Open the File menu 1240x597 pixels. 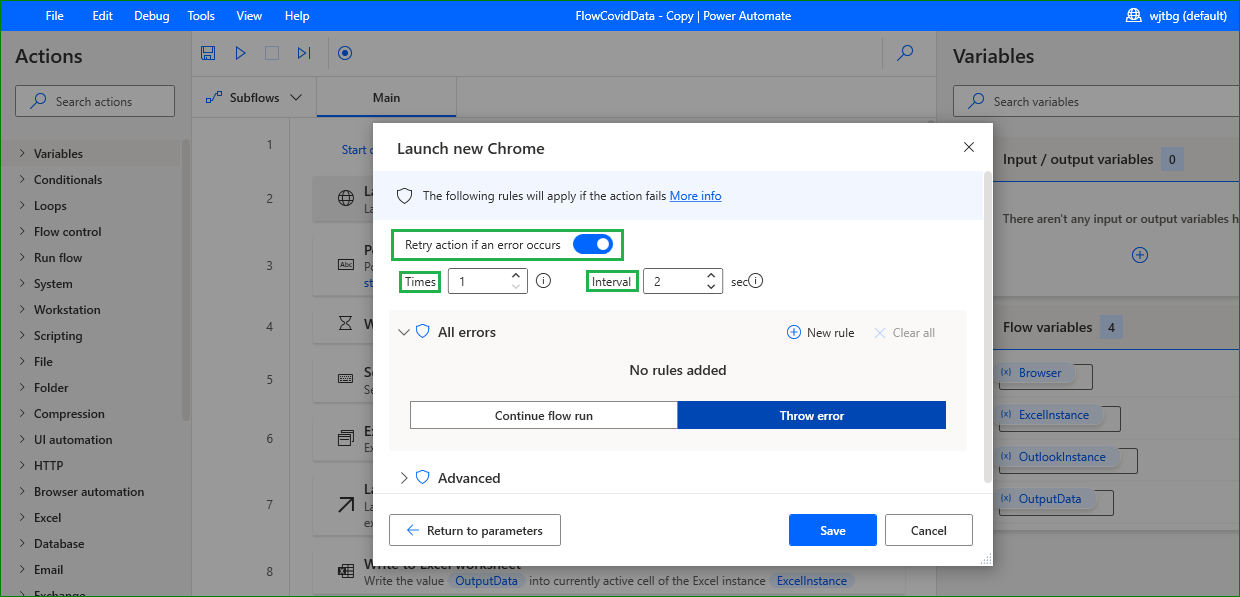[55, 16]
